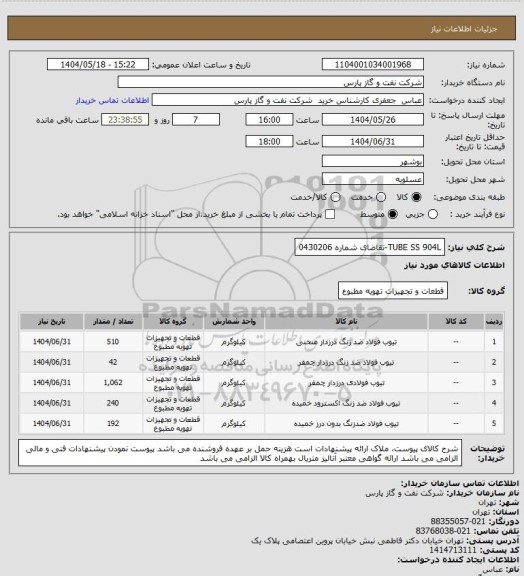Image resolution: width=524 pixels, height=576 pixels.
Task: Click the جزئیات اطلاعات نیاز header title
Action: [464, 29]
